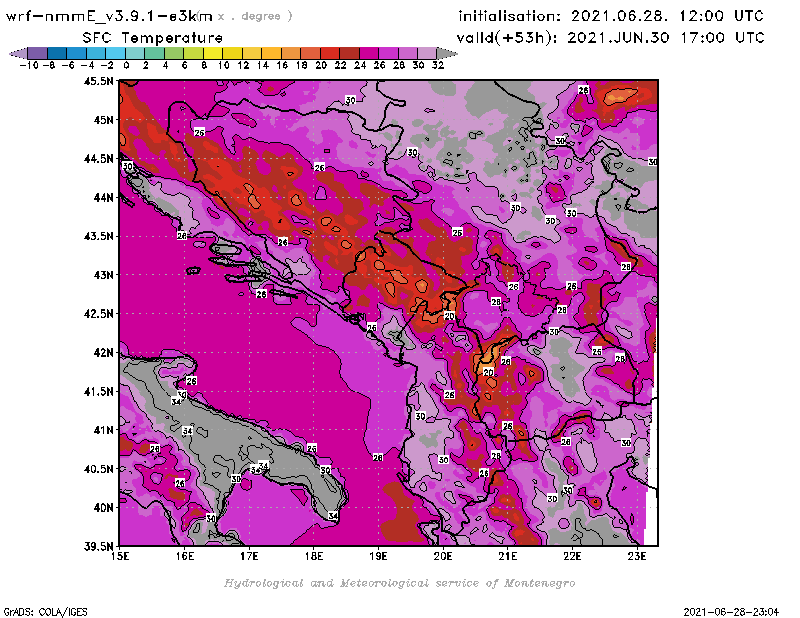Screen dimensions: 800x618
Task: Click 'Hydrological and Meteorological service of Montenegro' caption
Action: tap(399, 583)
